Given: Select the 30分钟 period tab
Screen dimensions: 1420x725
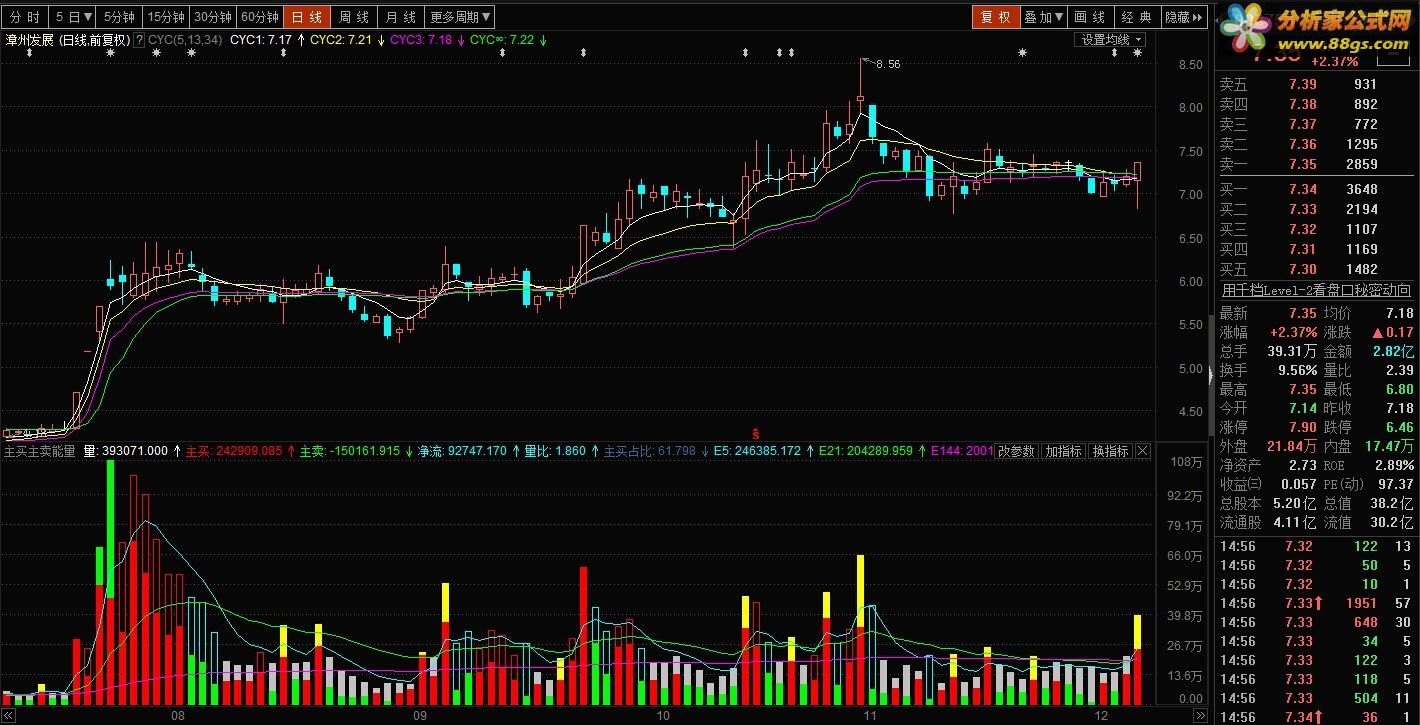Looking at the screenshot, I should (212, 17).
